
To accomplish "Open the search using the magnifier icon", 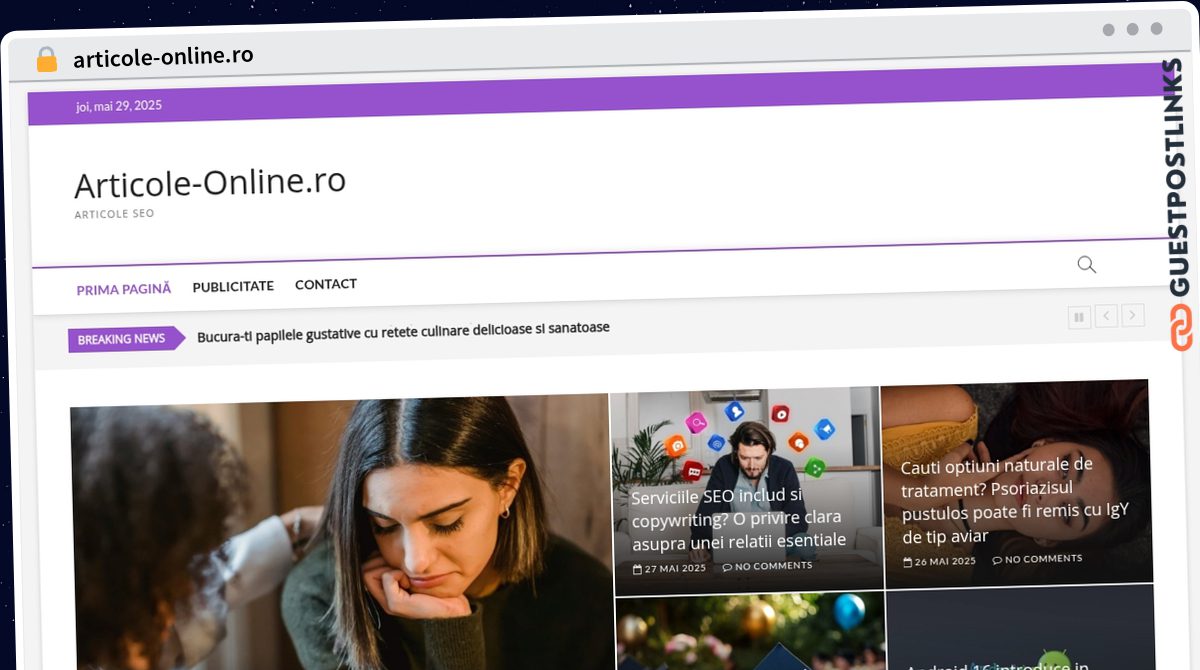I will [x=1086, y=264].
